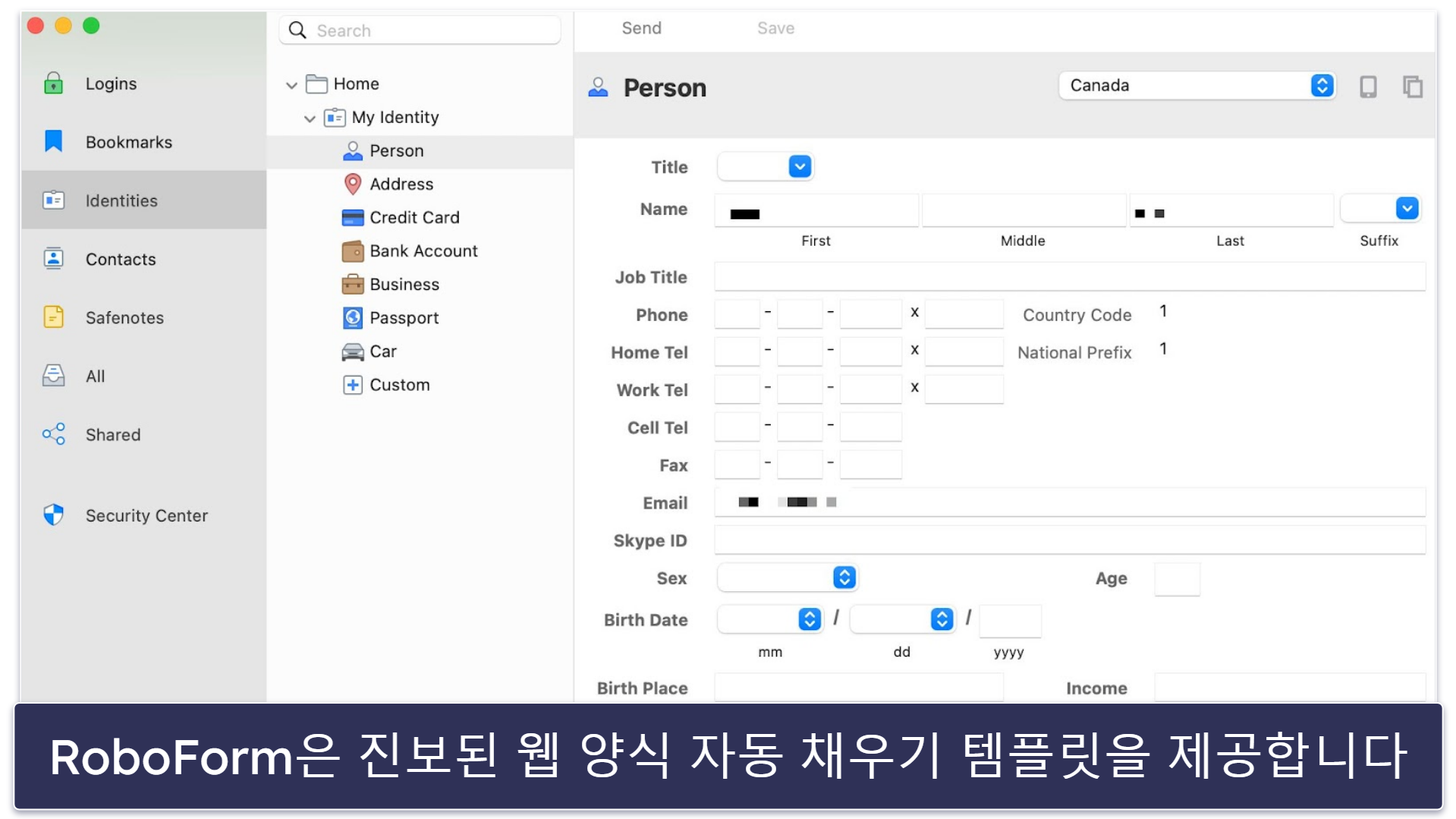The height and width of the screenshot is (819, 1456).
Task: Click the Birth Place field
Action: [859, 687]
